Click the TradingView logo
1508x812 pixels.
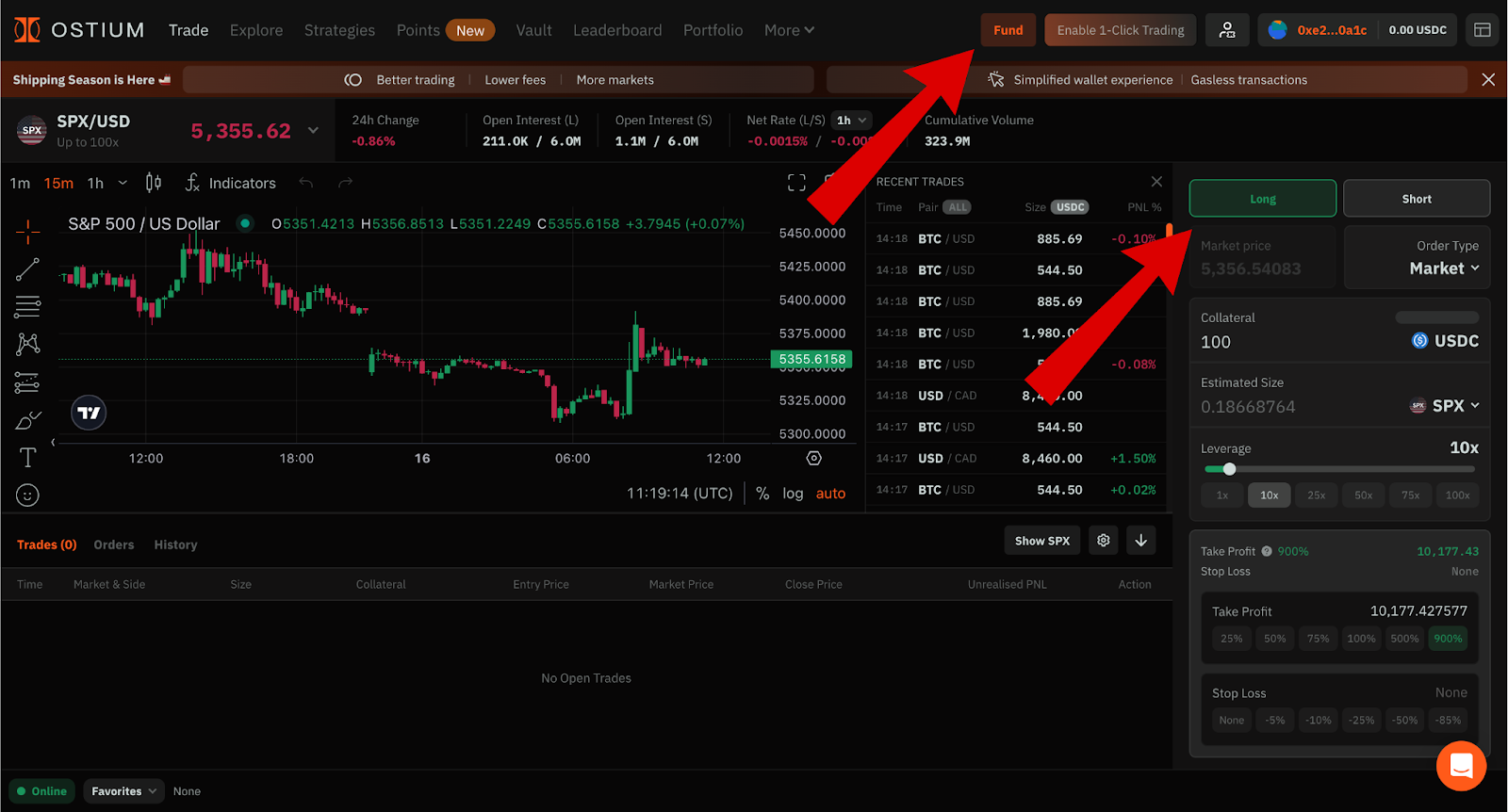(x=89, y=413)
